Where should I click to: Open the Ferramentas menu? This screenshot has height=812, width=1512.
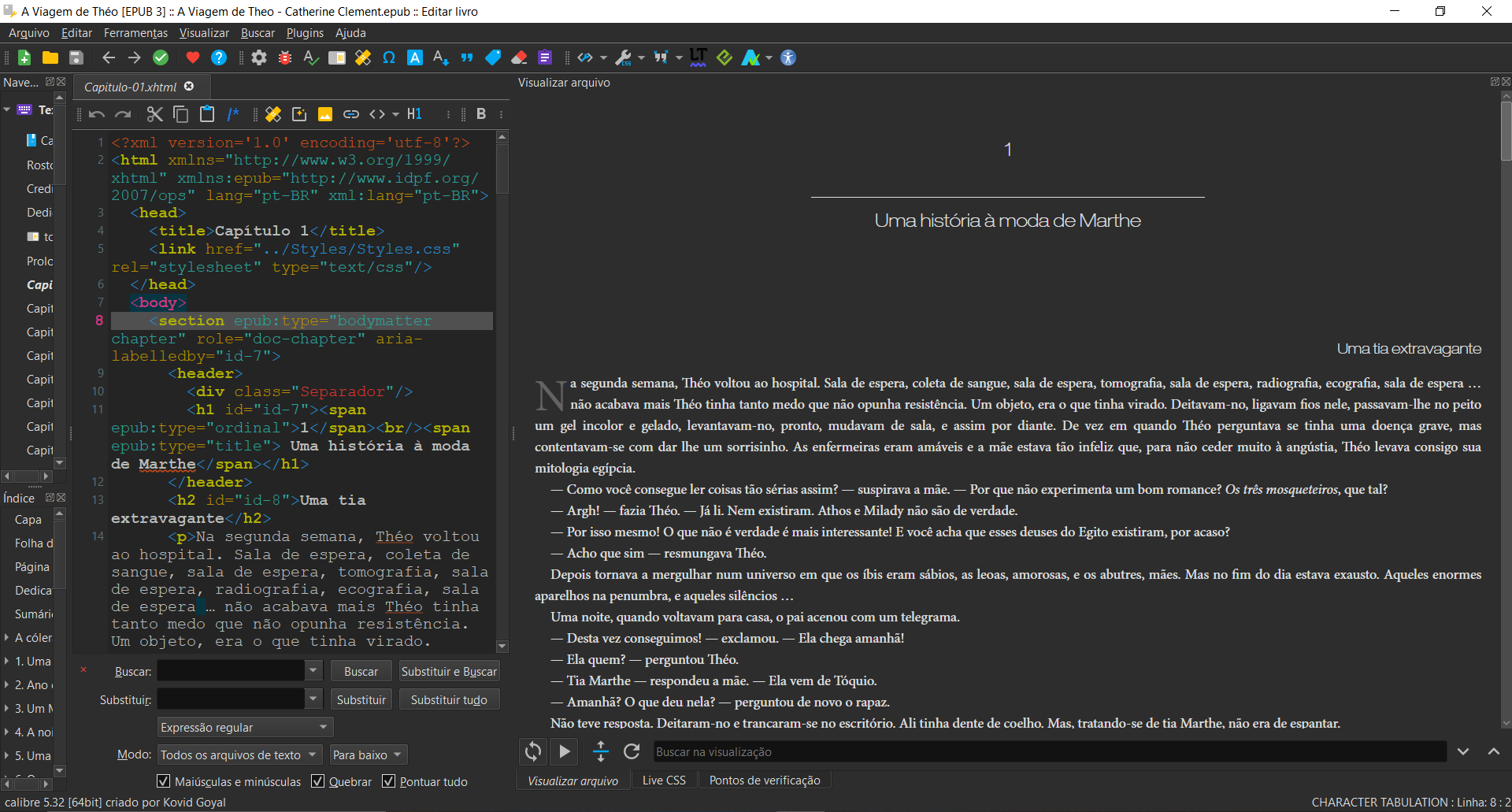tap(135, 33)
